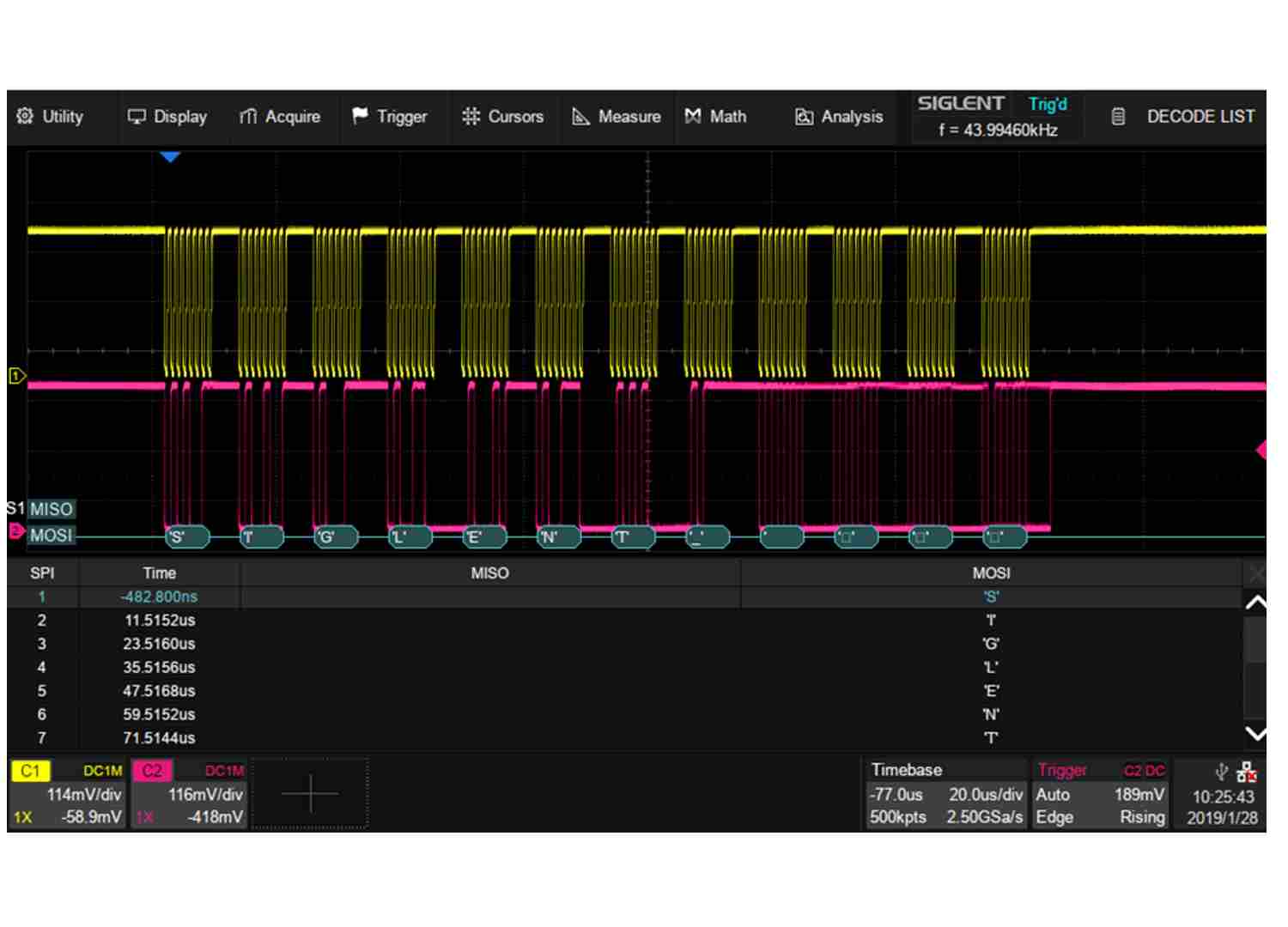Open the Trigger settings box

coord(1100,794)
